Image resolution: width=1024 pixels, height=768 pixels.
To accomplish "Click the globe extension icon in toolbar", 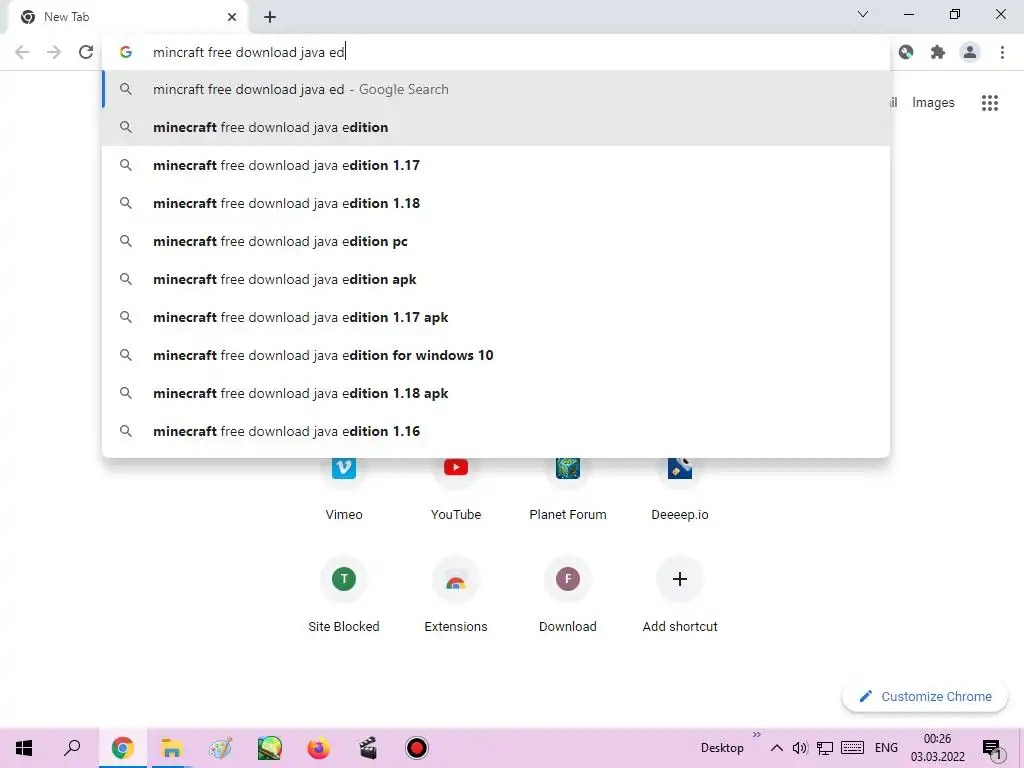I will click(906, 52).
